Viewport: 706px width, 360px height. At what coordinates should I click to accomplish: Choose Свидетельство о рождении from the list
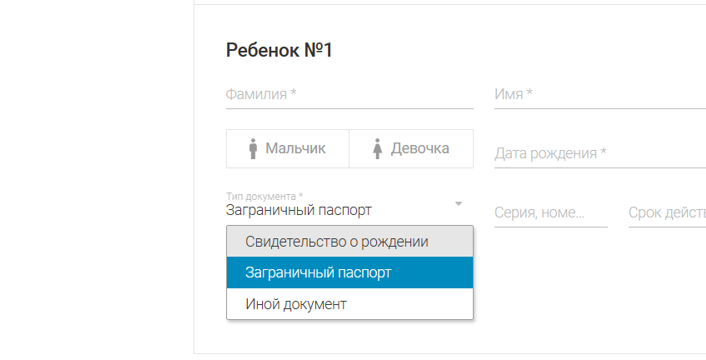[350, 242]
